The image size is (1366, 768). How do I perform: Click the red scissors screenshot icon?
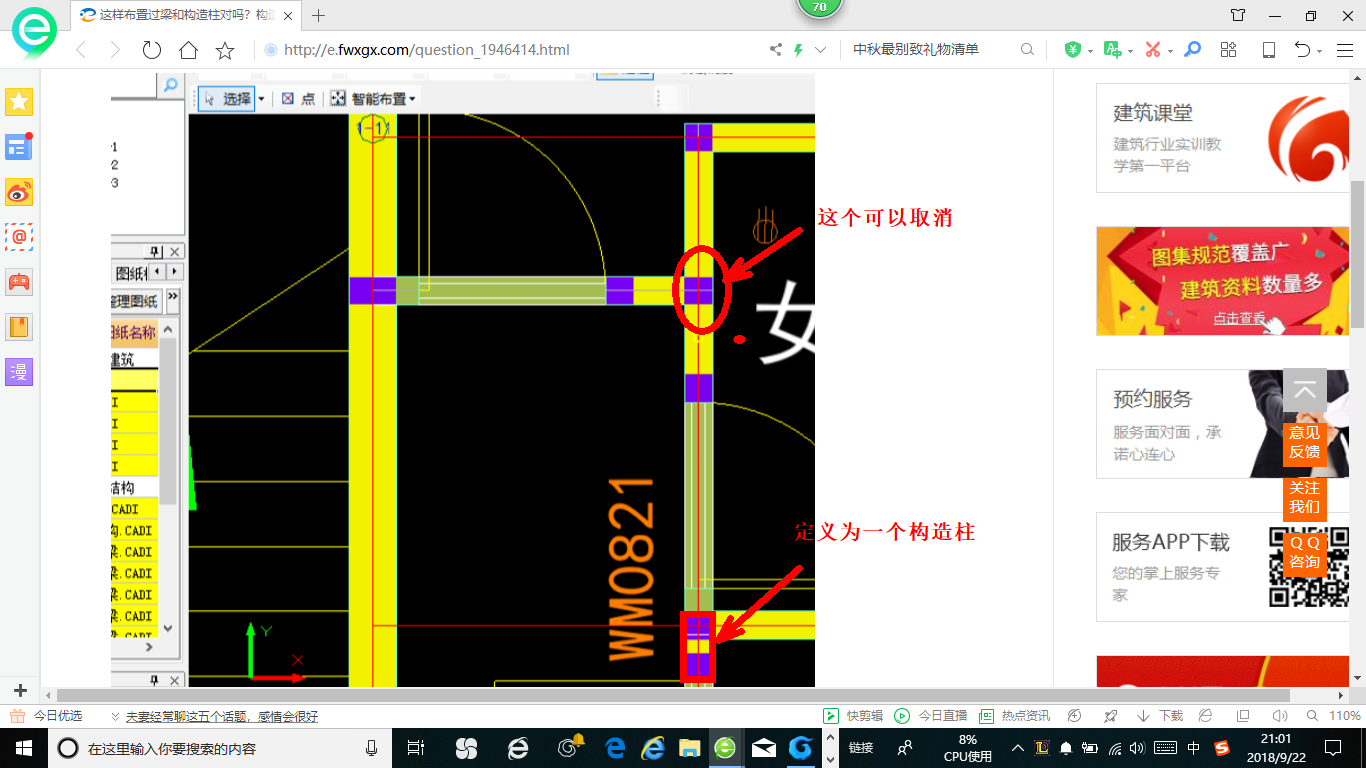click(1152, 50)
